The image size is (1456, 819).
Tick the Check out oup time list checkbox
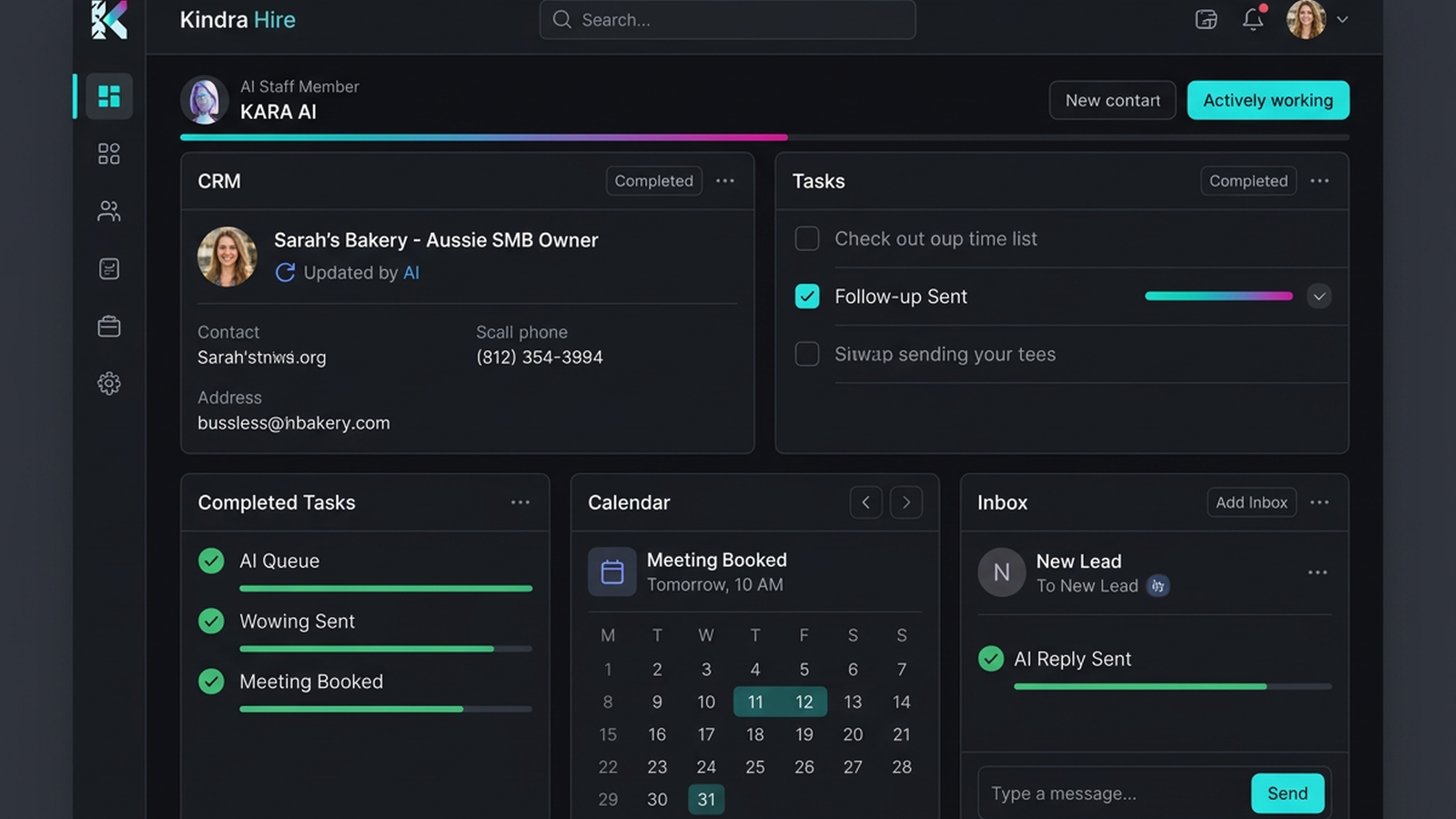click(807, 238)
